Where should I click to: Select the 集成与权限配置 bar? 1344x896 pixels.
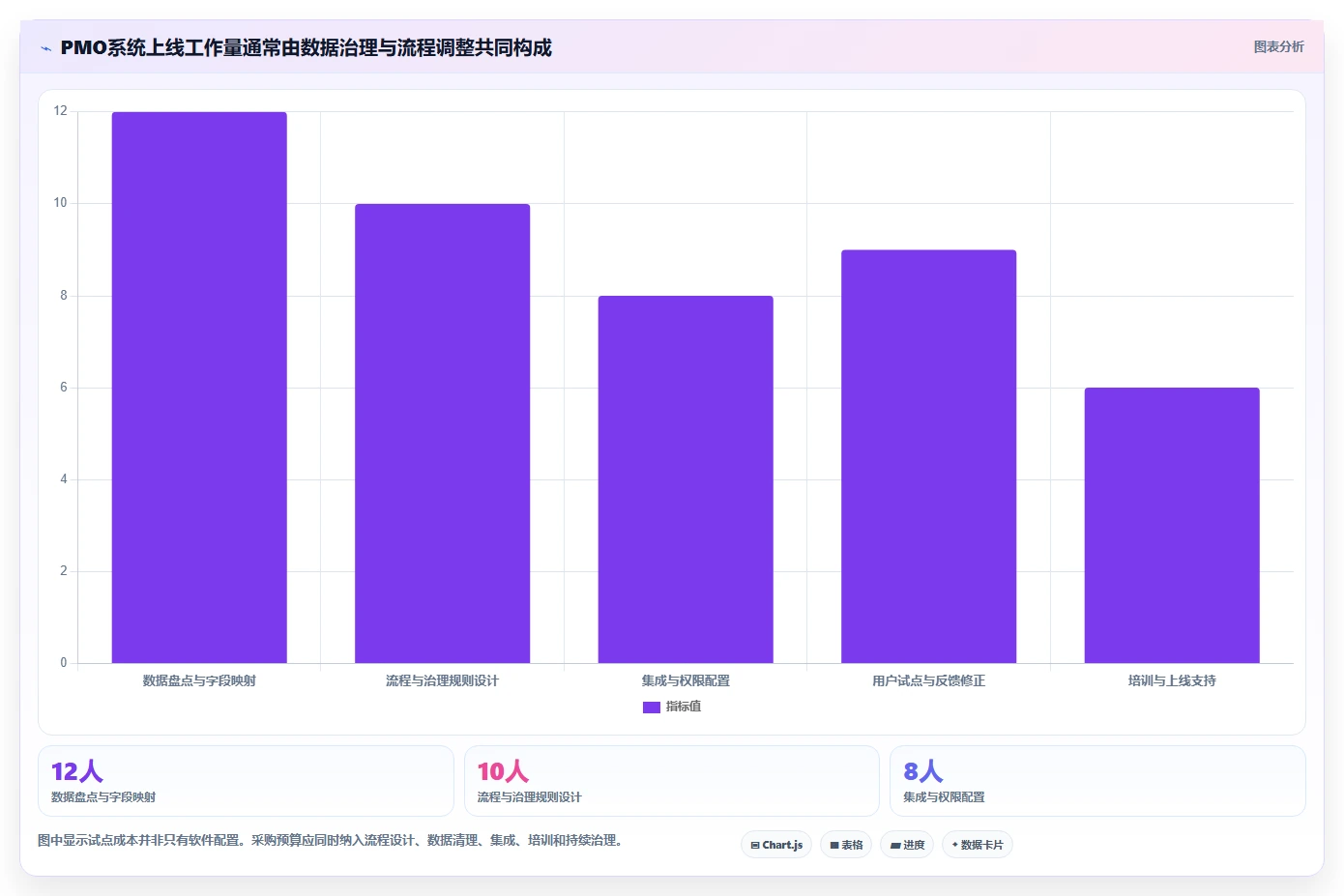(x=686, y=479)
